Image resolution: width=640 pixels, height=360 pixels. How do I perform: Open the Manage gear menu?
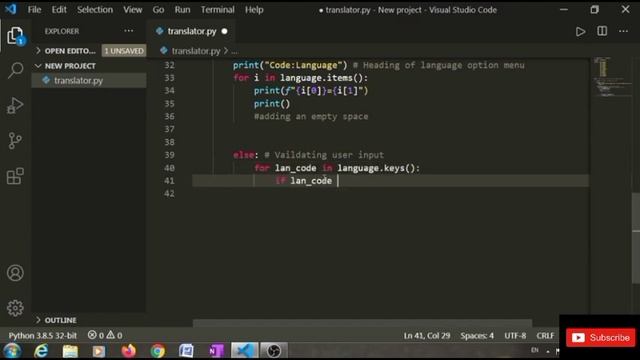16,308
